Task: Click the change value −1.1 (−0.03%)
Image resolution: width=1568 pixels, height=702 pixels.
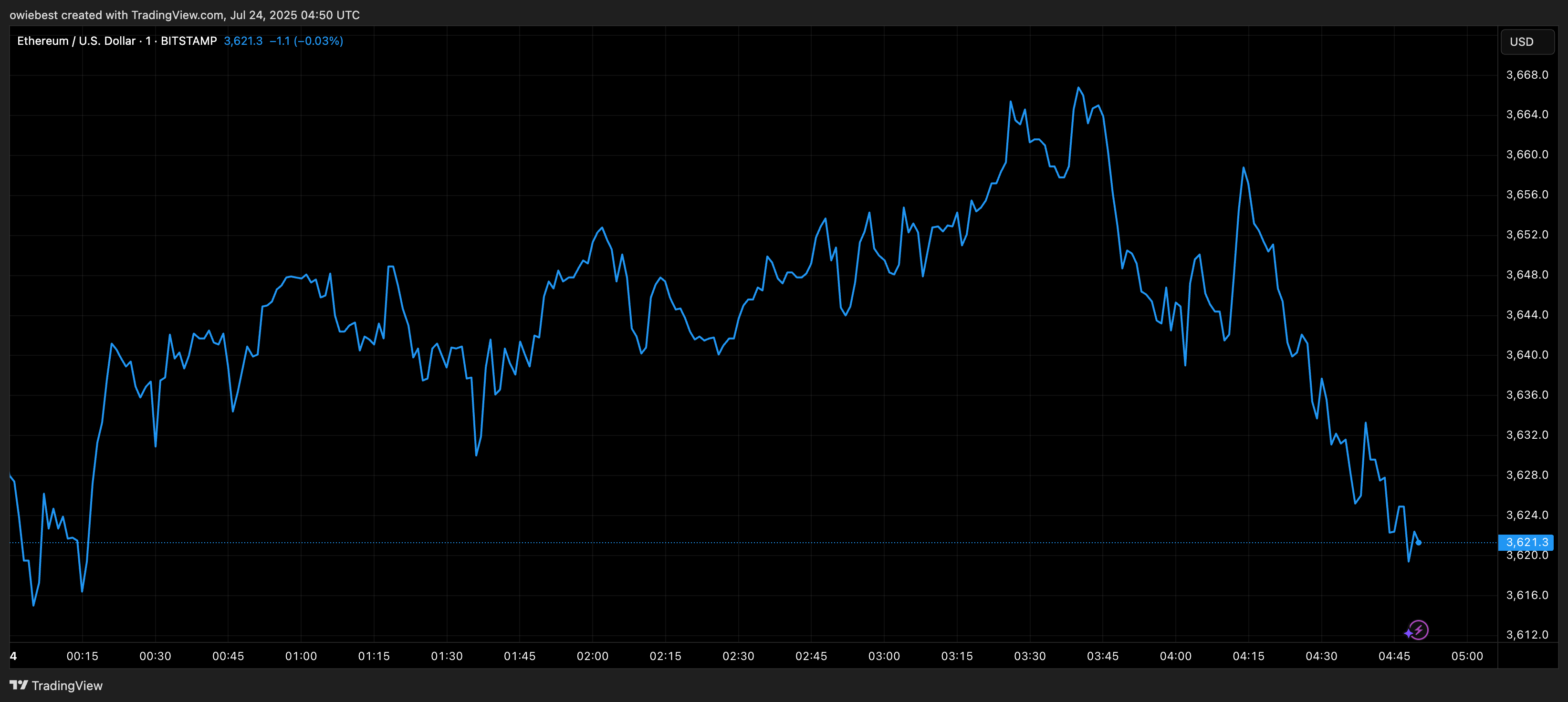Action: 306,41
